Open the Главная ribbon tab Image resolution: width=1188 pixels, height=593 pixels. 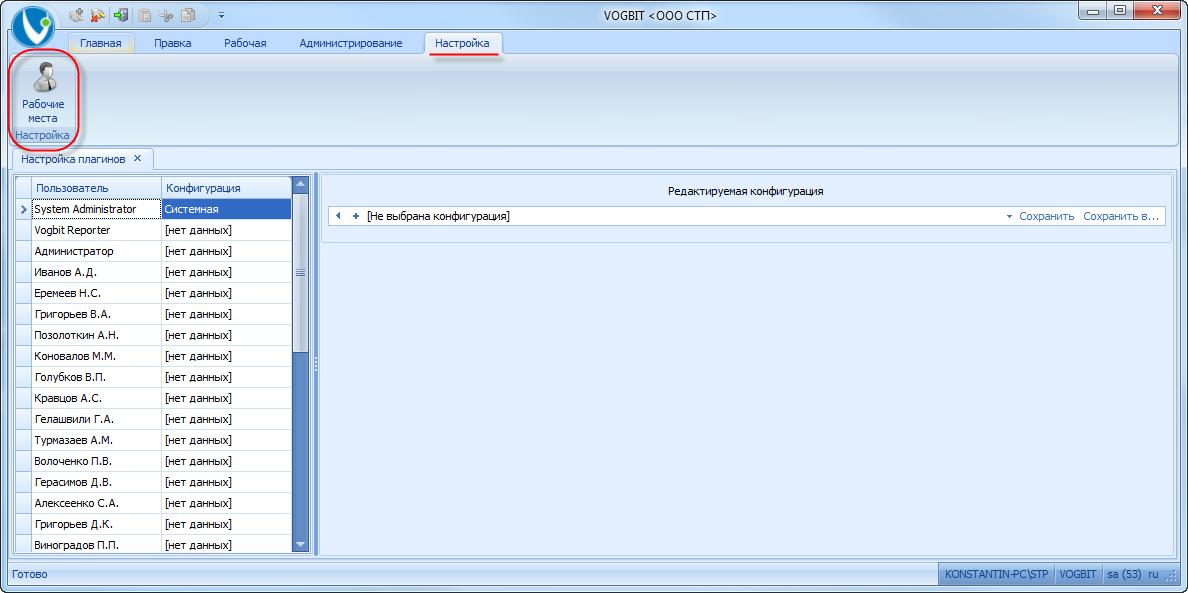[100, 43]
